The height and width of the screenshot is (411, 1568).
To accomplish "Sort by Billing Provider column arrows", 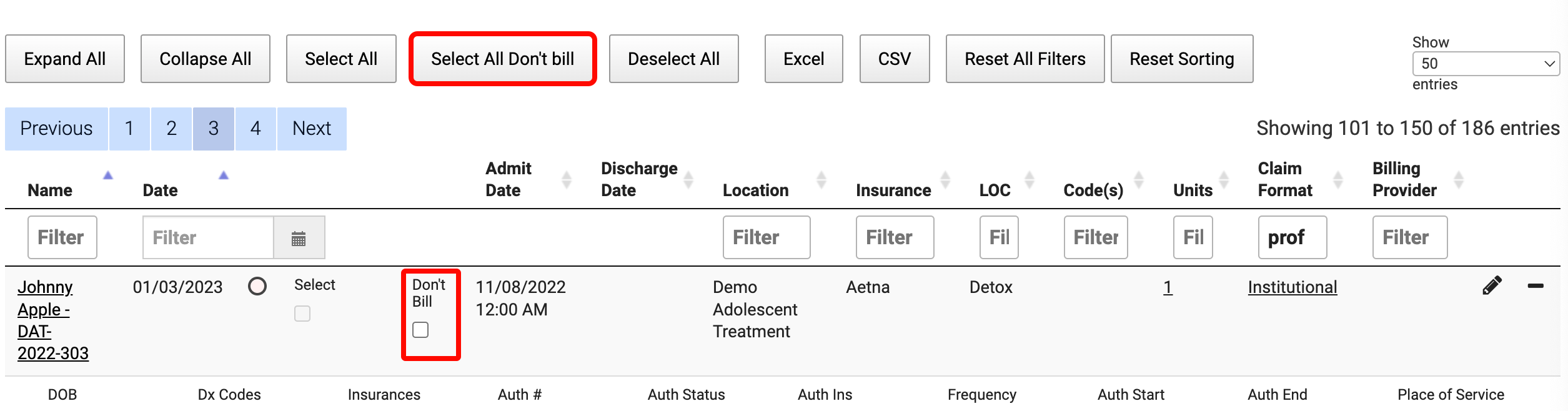I will point(1458,180).
